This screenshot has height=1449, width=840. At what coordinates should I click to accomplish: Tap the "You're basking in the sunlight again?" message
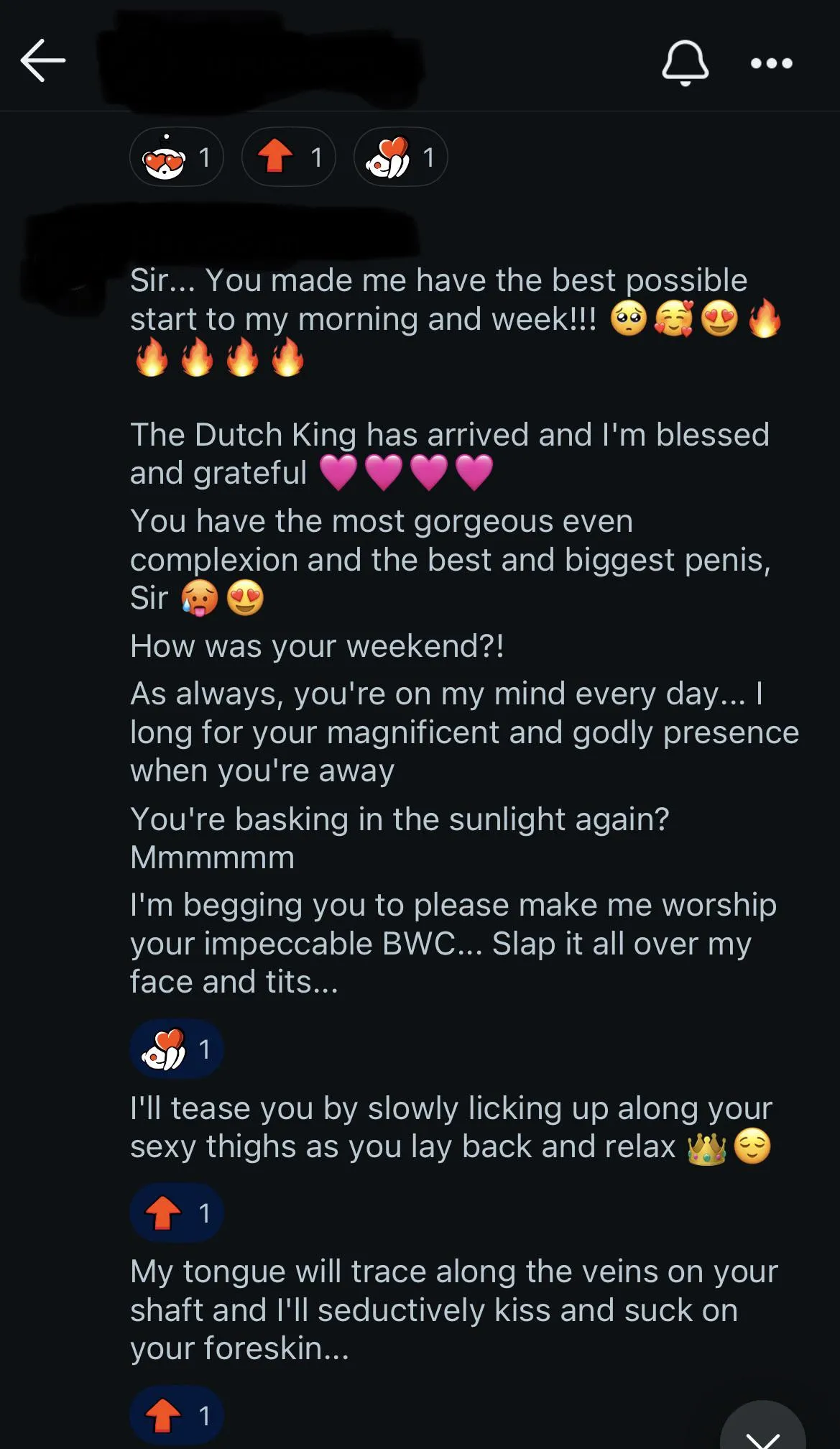click(399, 838)
